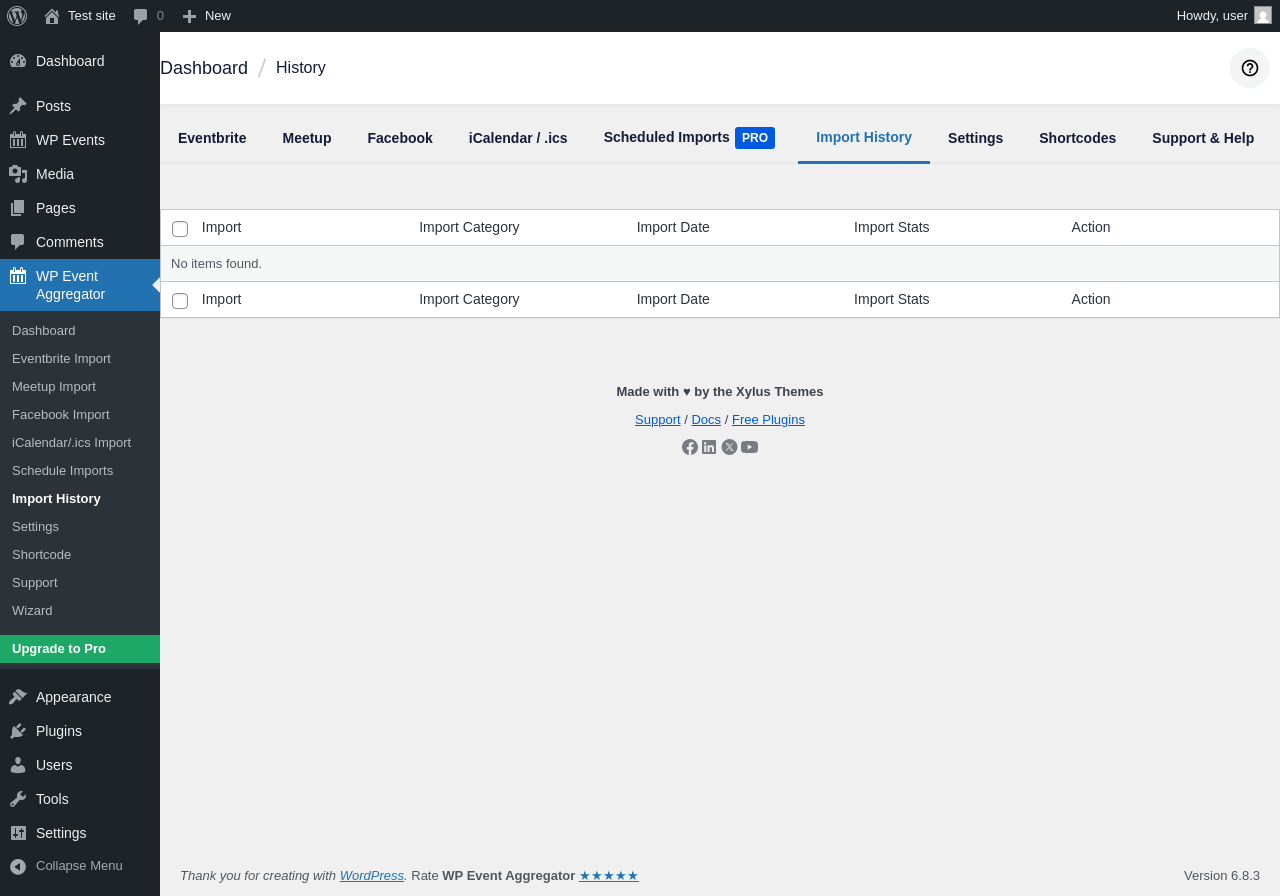Click the Import Date column header
Screen dimensions: 1280x896
pyautogui.click(x=673, y=227)
